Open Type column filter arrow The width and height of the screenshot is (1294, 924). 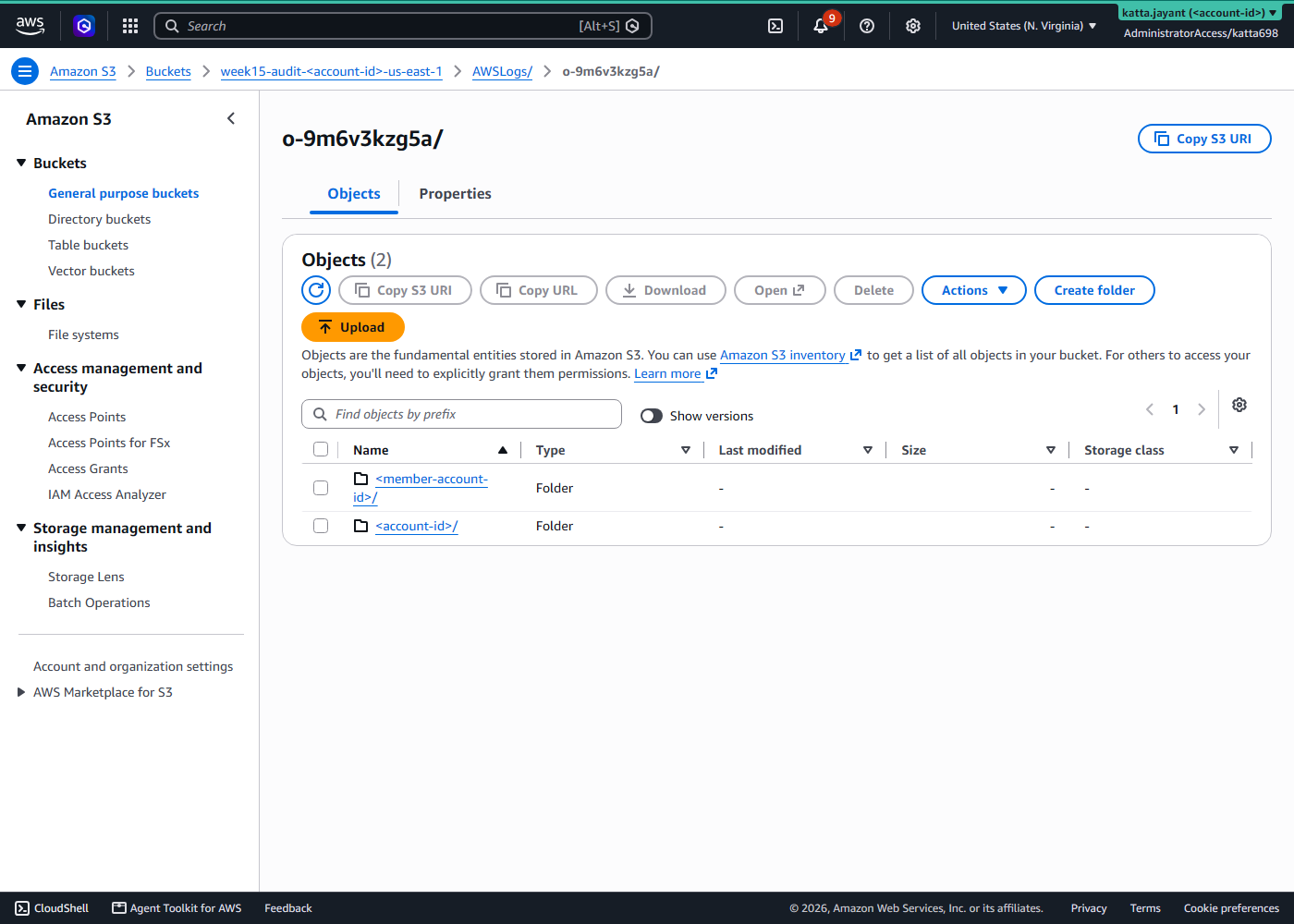click(x=686, y=450)
